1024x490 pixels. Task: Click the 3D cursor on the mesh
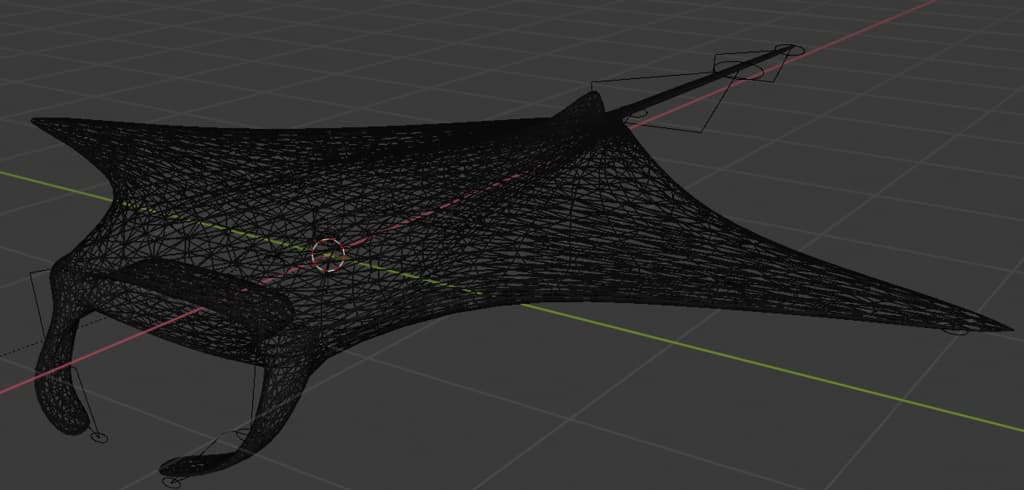point(327,255)
